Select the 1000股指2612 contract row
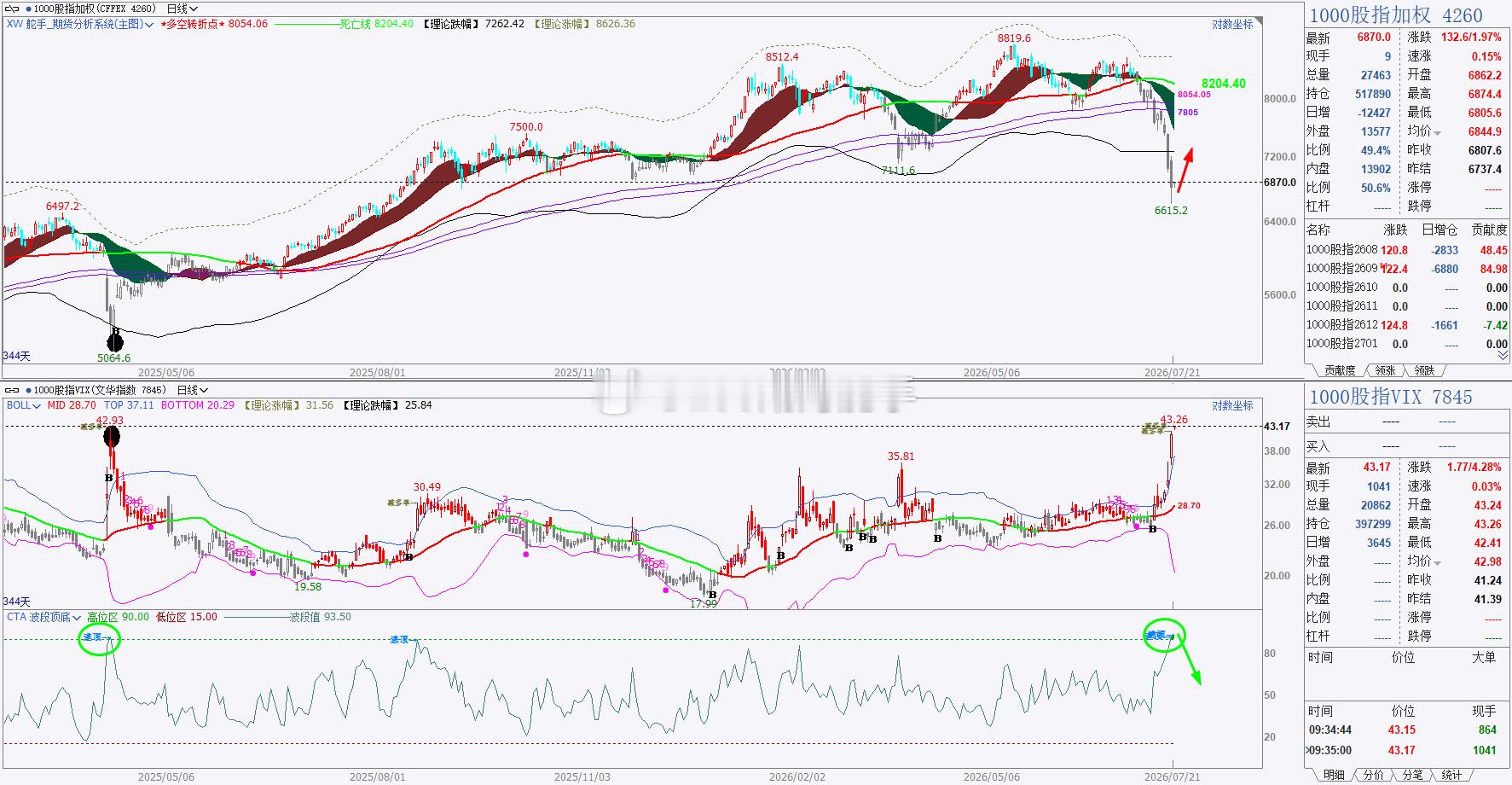 pyautogui.click(x=1407, y=325)
